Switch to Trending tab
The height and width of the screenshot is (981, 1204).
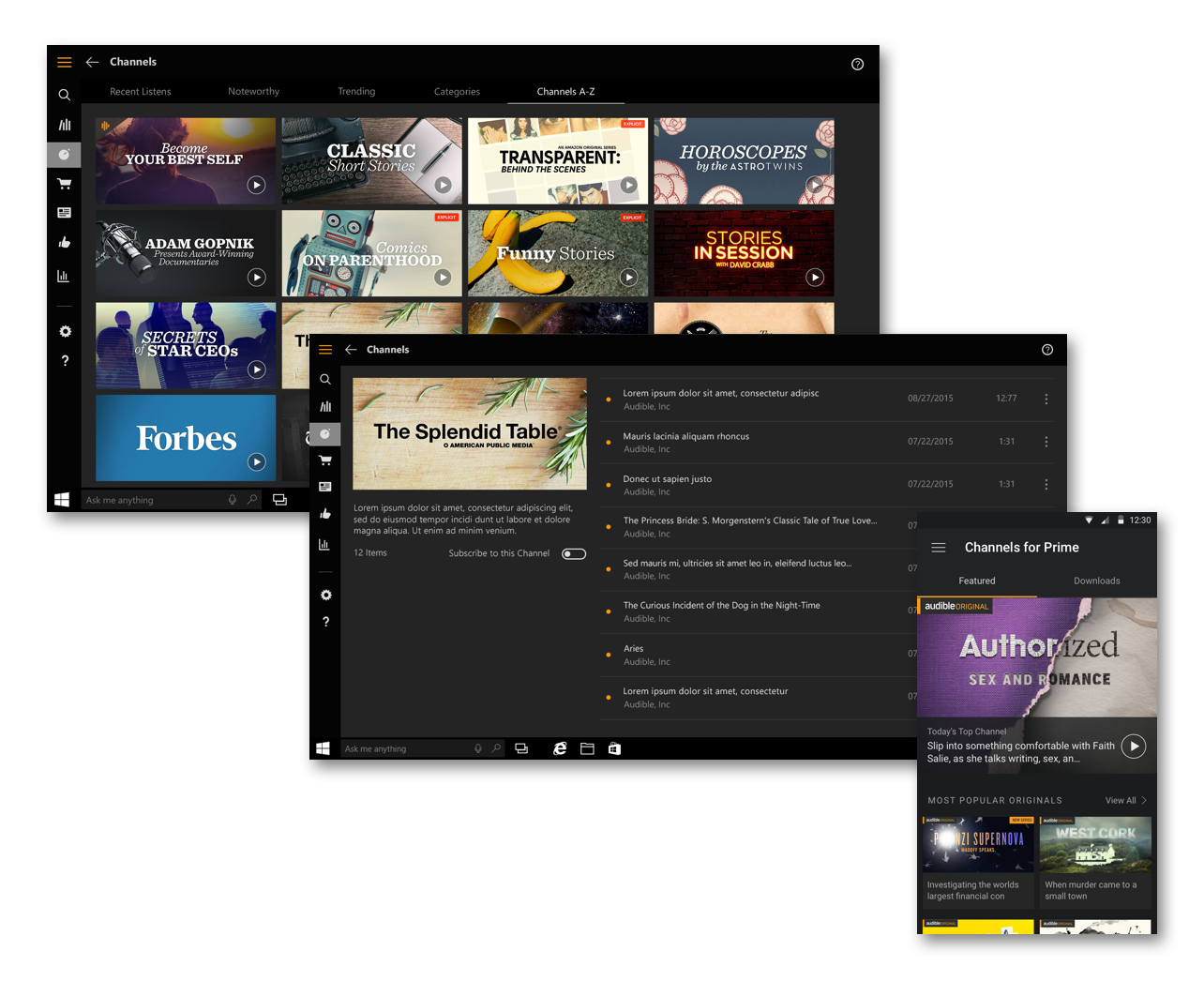356,92
